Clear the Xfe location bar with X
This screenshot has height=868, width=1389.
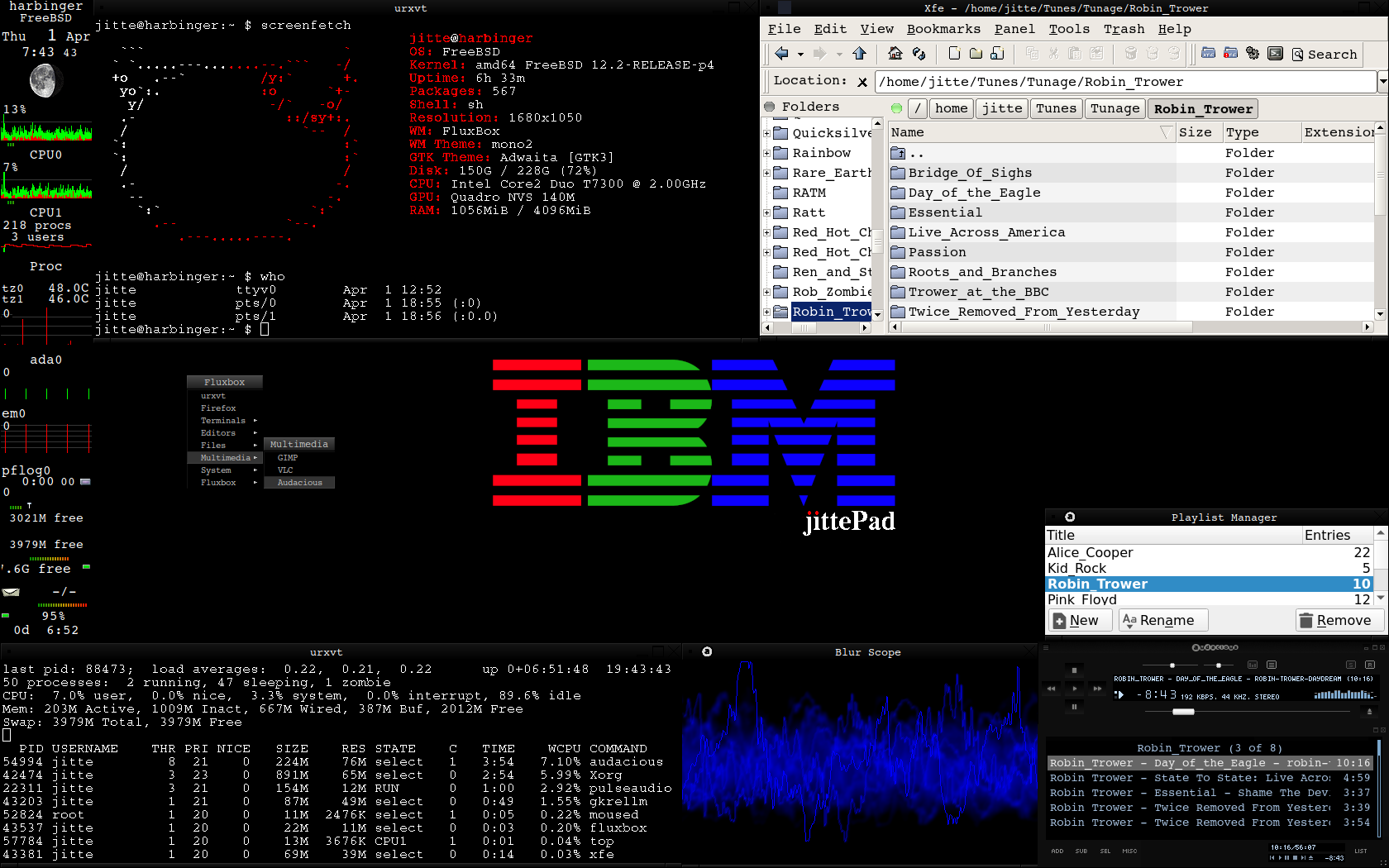click(x=862, y=82)
